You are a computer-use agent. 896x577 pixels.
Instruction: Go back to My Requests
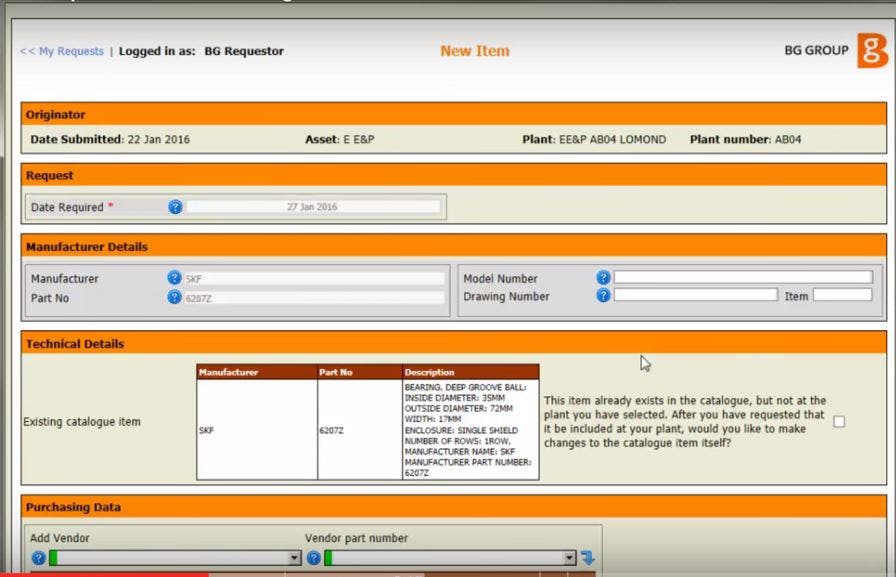tap(62, 51)
